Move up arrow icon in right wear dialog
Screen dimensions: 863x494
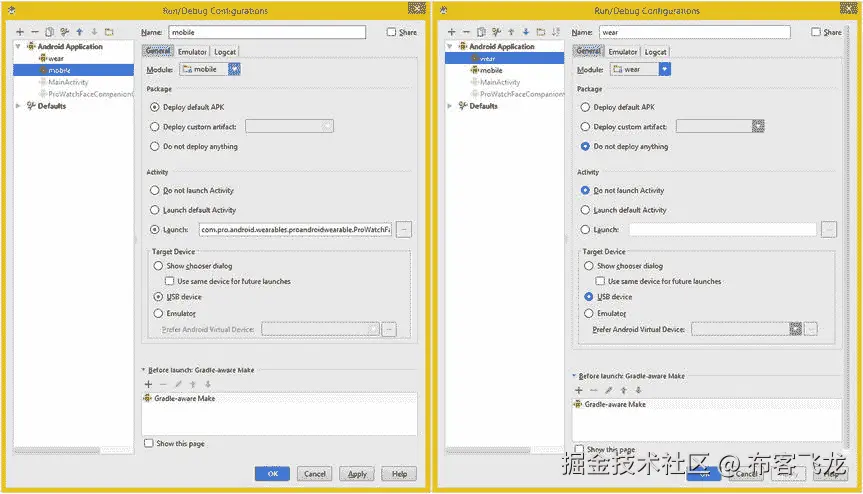point(511,32)
